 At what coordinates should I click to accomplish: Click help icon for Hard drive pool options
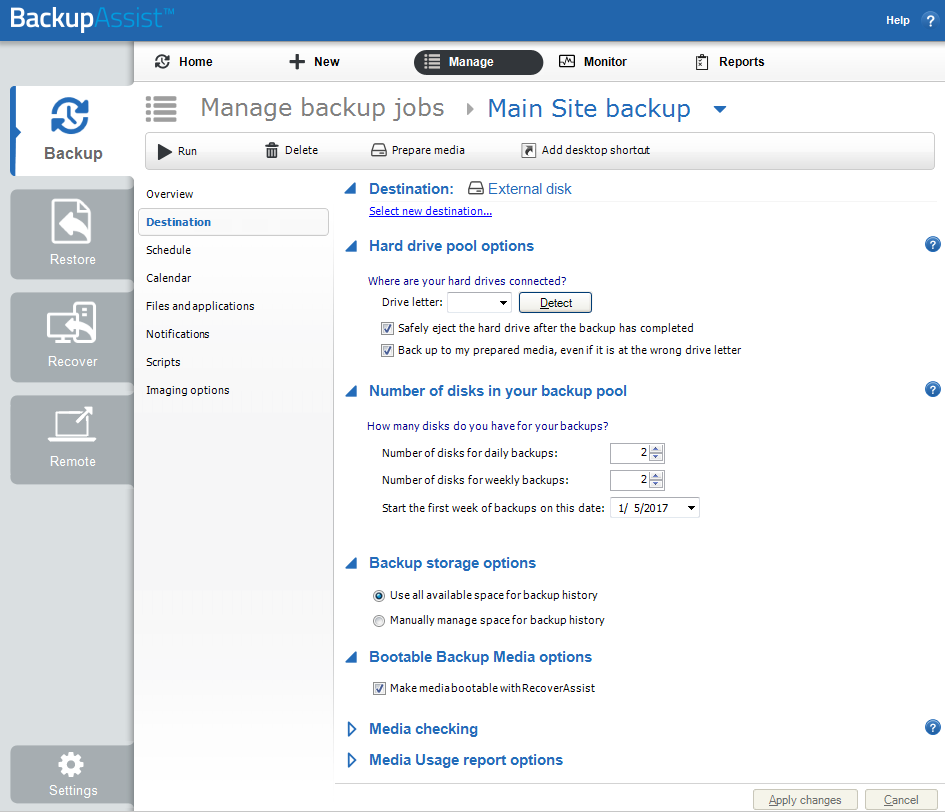(x=932, y=244)
